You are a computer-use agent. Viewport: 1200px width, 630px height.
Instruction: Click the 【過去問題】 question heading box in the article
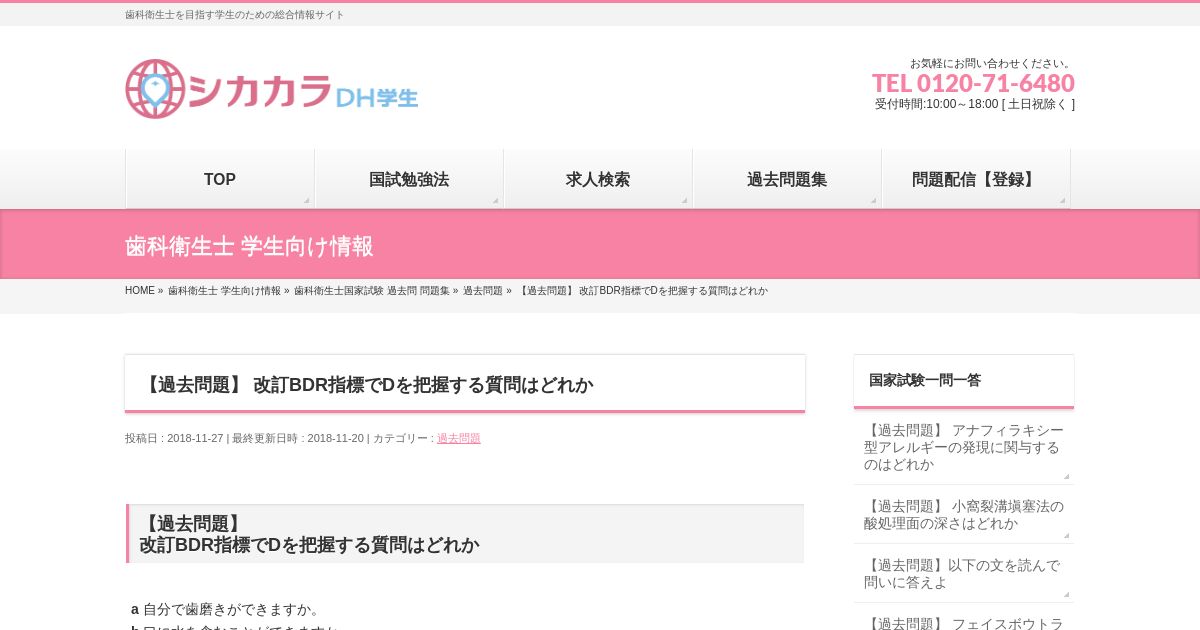(x=465, y=534)
